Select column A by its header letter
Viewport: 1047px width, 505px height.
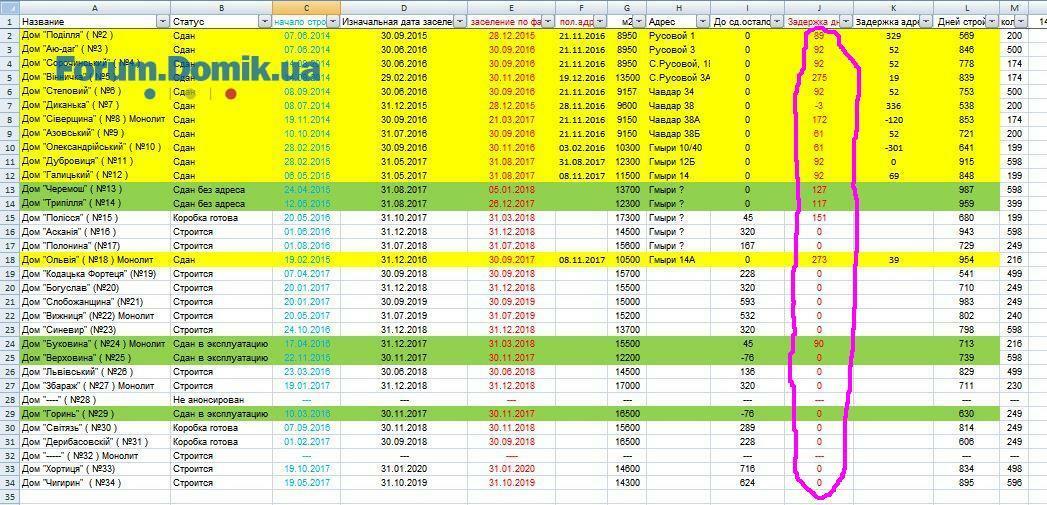(x=94, y=7)
